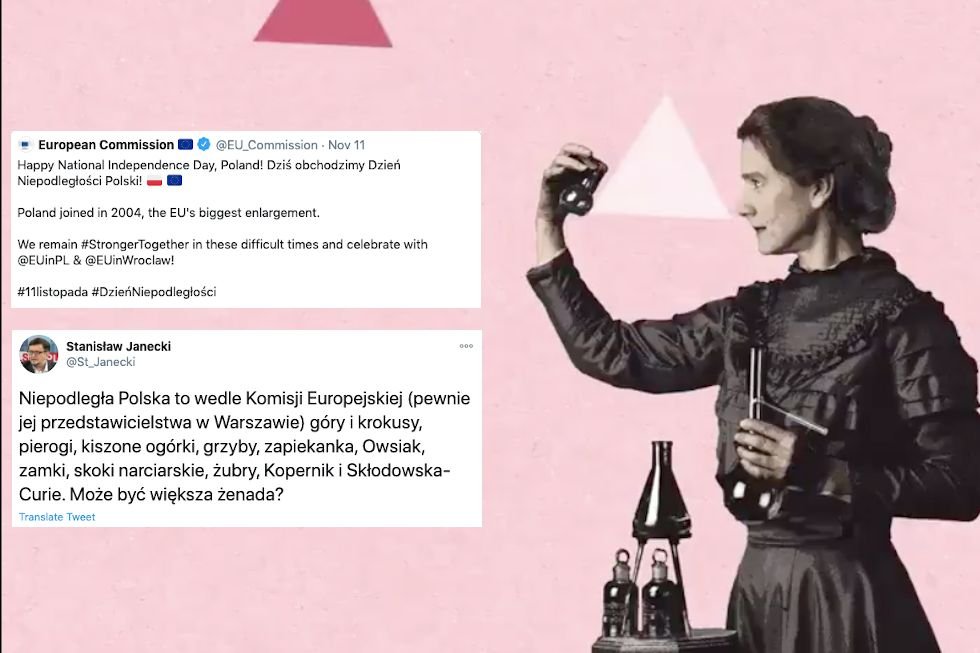980x653 pixels.
Task: Click the EU flag emoji beside European Commission
Action: pyautogui.click(x=186, y=144)
